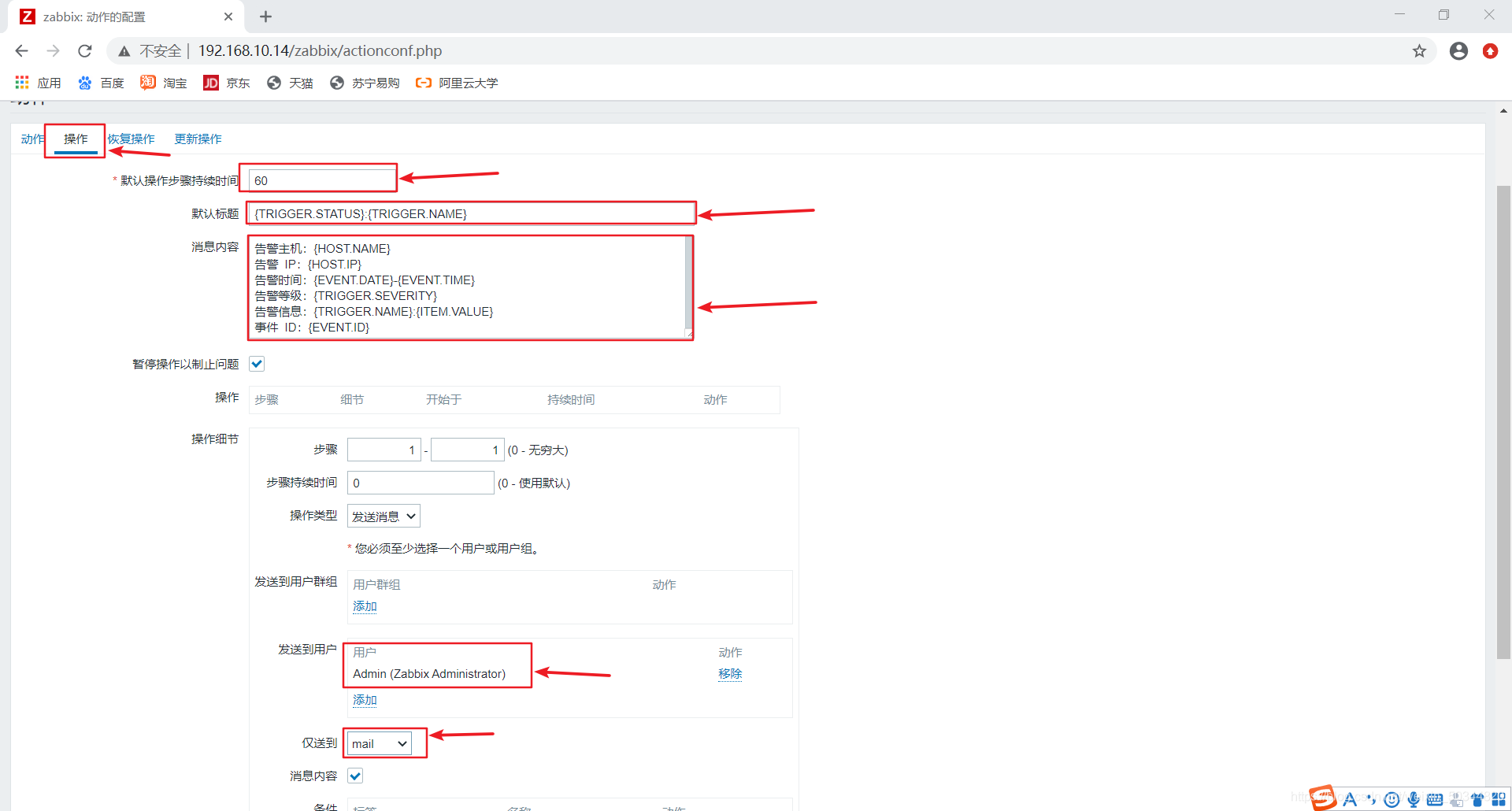Open the operation type dropdown
The image size is (1512, 811).
(384, 517)
